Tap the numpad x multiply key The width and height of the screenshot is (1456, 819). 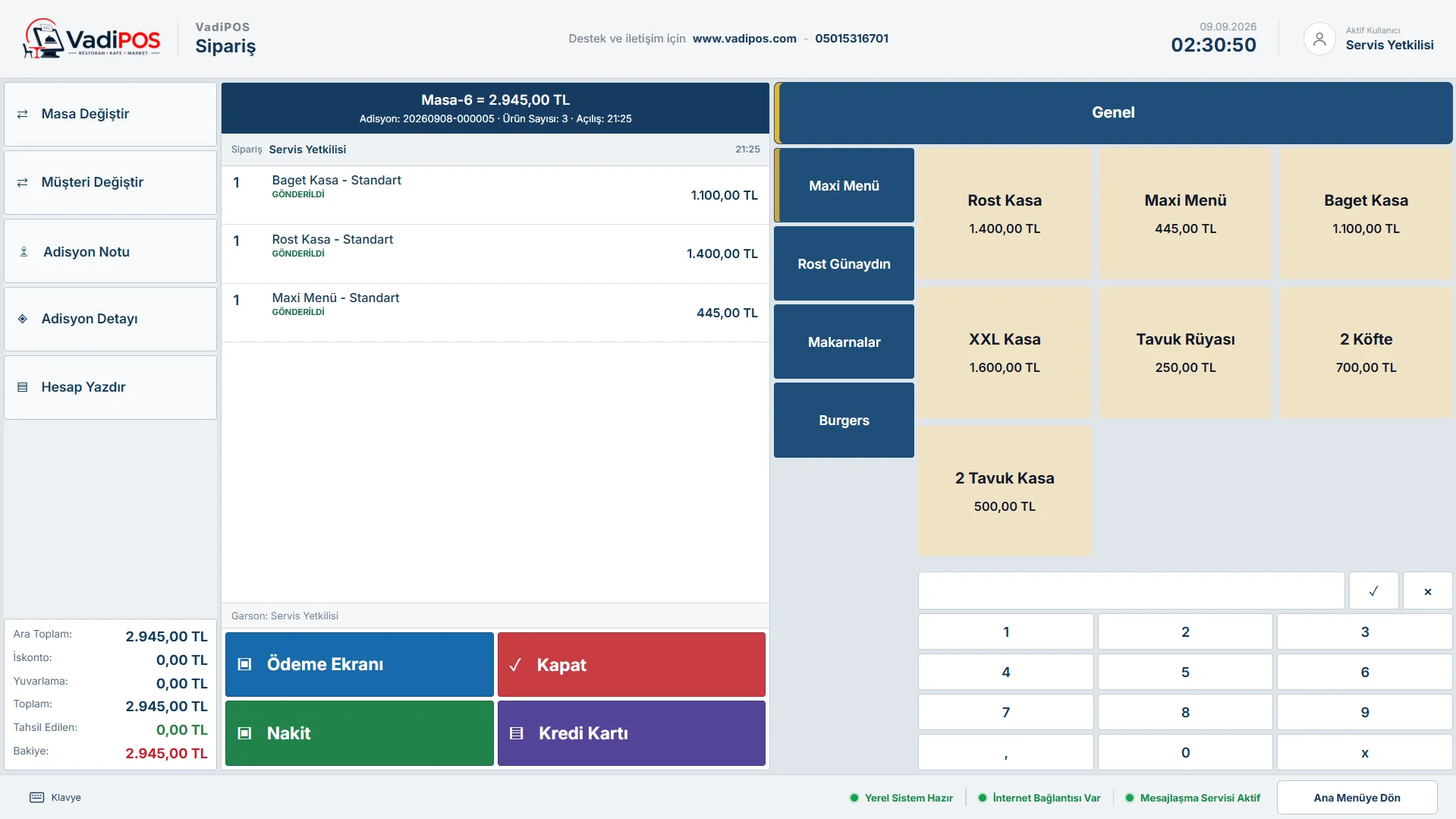coord(1364,752)
